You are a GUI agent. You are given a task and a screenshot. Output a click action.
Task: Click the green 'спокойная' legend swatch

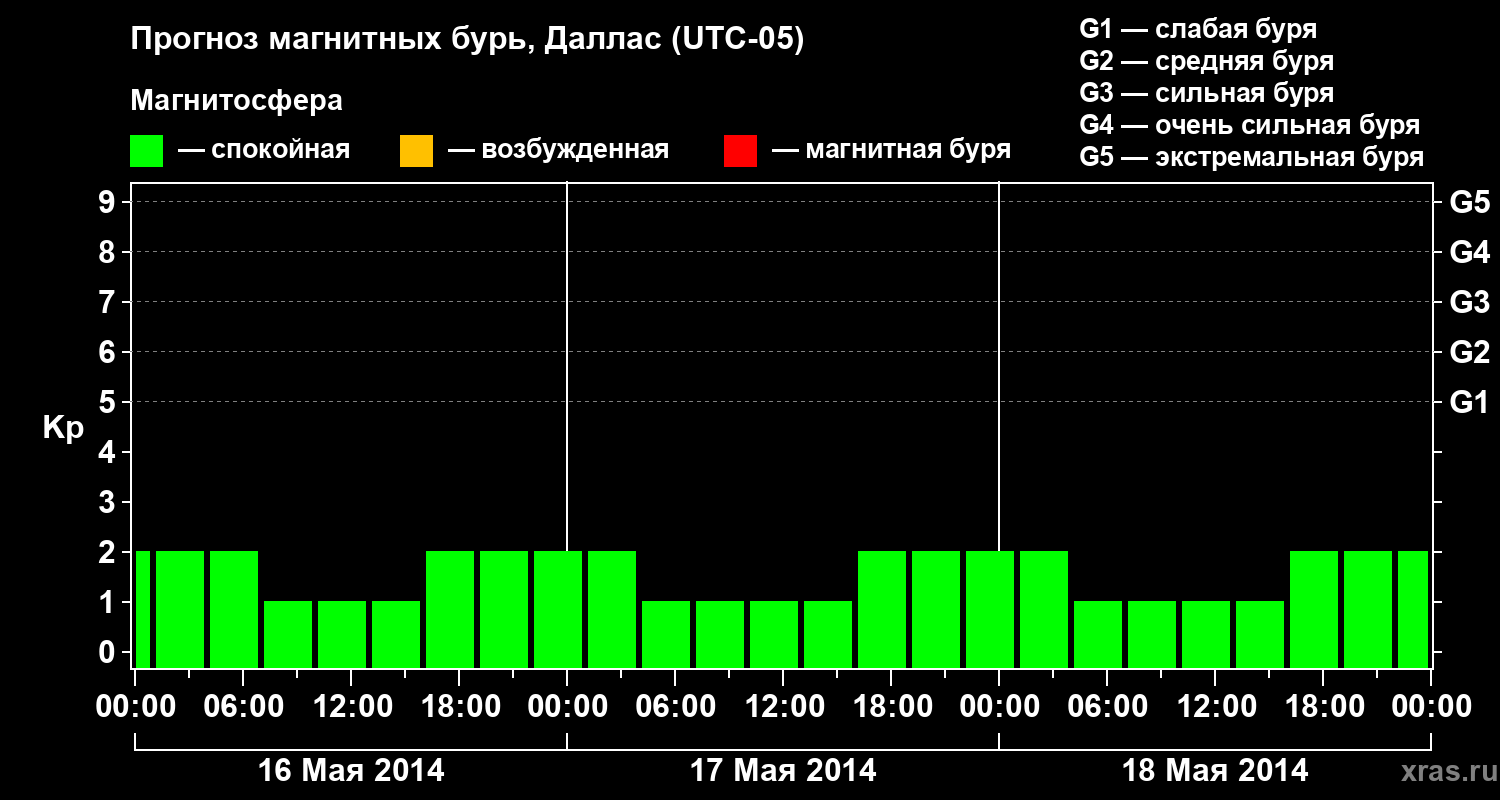147,151
